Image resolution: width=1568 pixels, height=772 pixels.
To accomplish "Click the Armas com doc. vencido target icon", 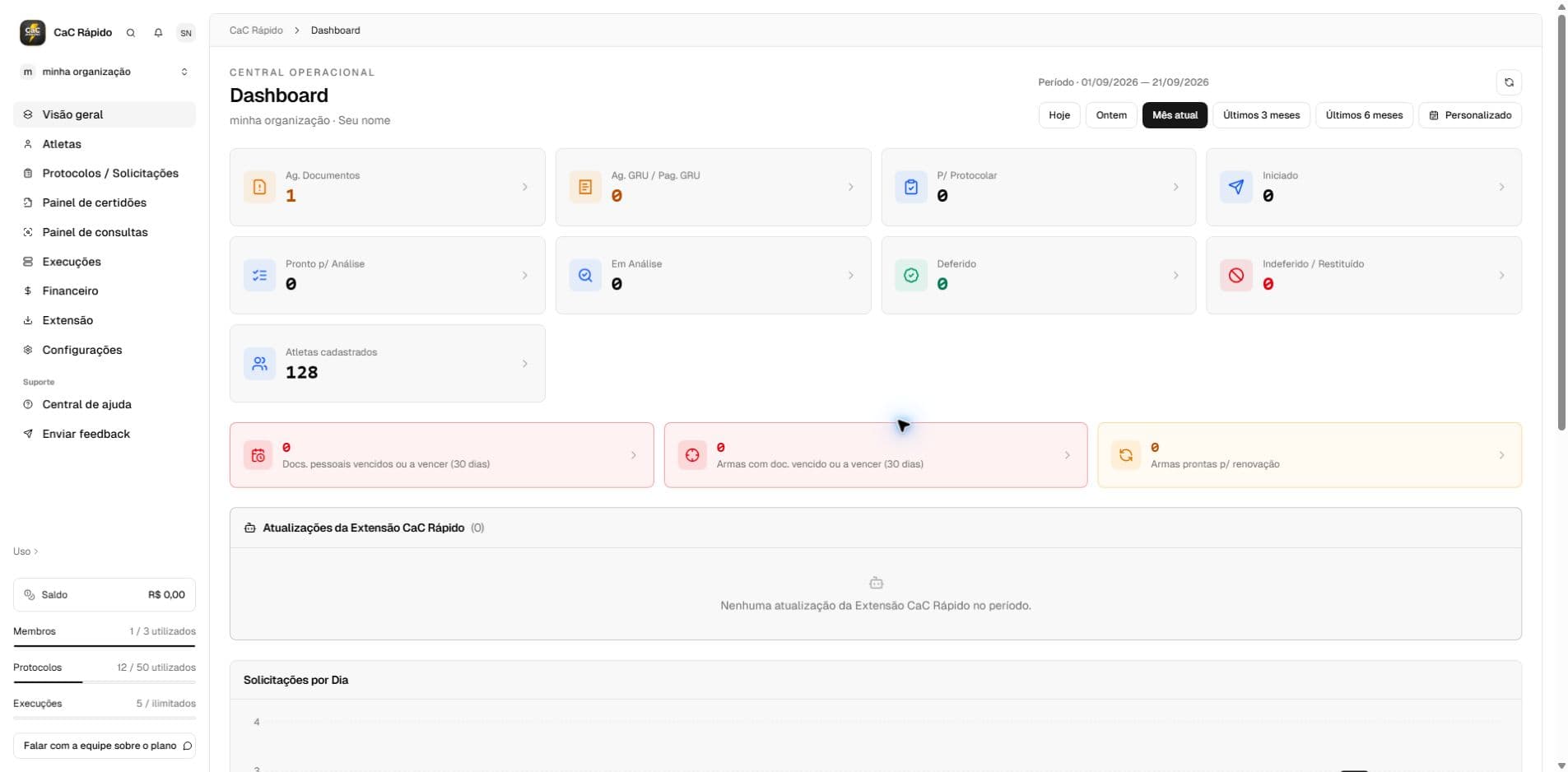I will (x=692, y=455).
